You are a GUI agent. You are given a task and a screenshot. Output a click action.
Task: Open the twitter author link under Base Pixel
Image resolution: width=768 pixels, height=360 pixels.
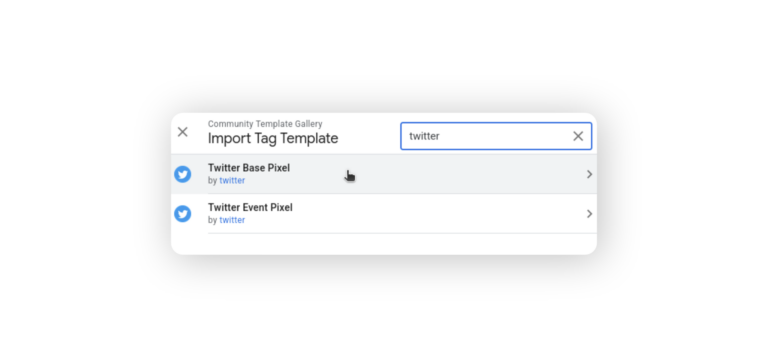232,181
